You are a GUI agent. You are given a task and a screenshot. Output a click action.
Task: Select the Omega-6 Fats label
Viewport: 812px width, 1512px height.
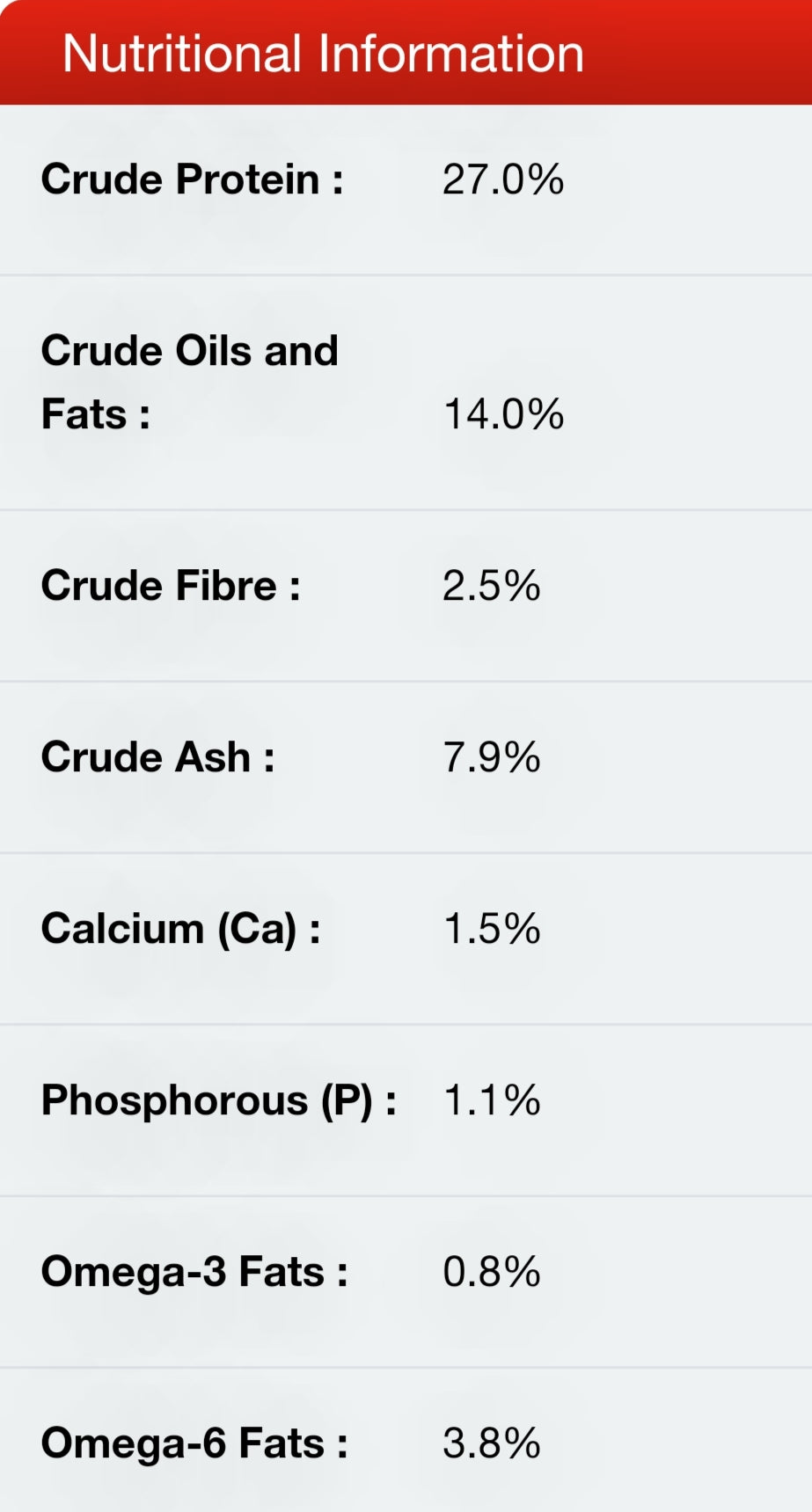click(194, 1443)
